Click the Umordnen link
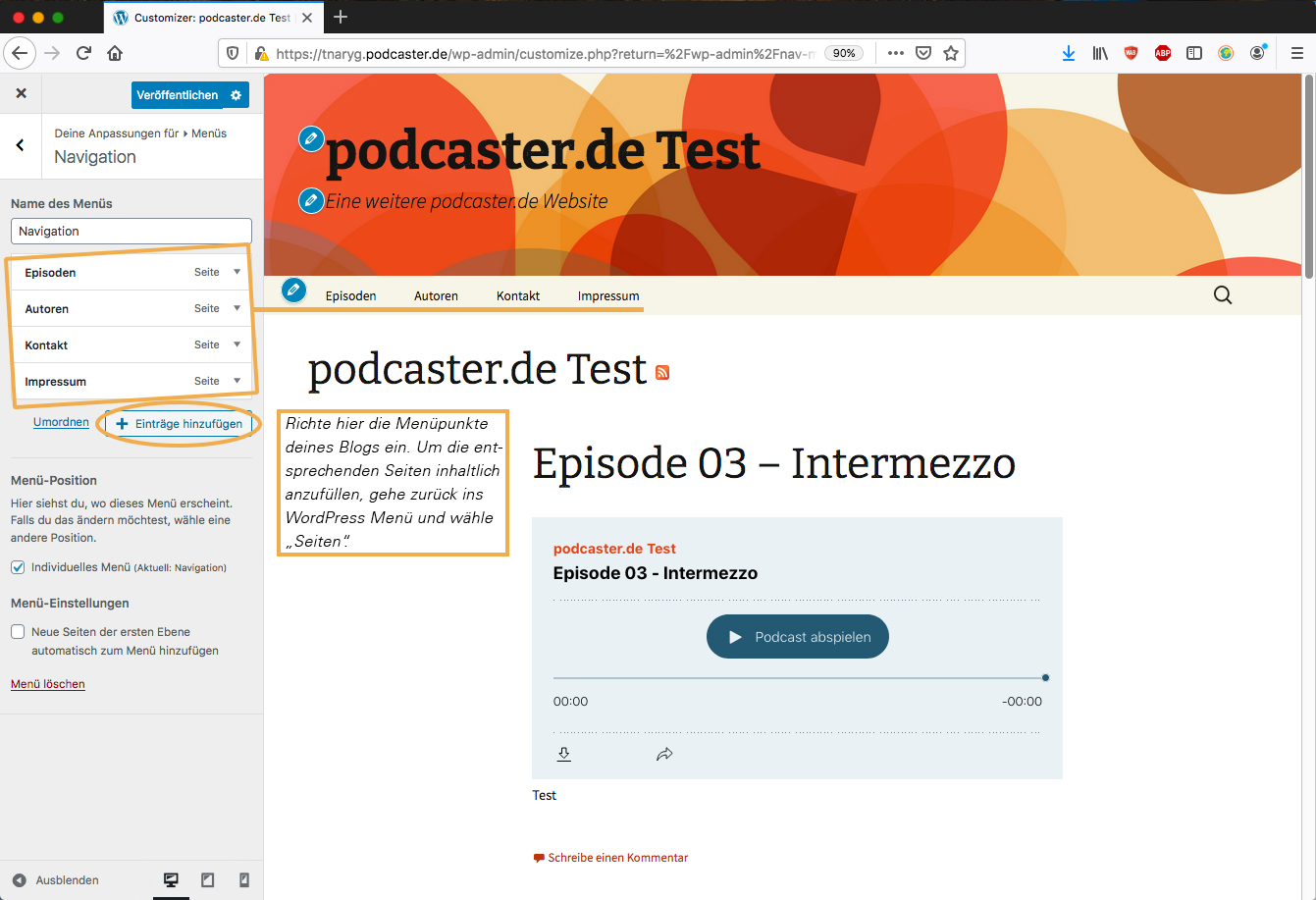The height and width of the screenshot is (900, 1316). (61, 422)
